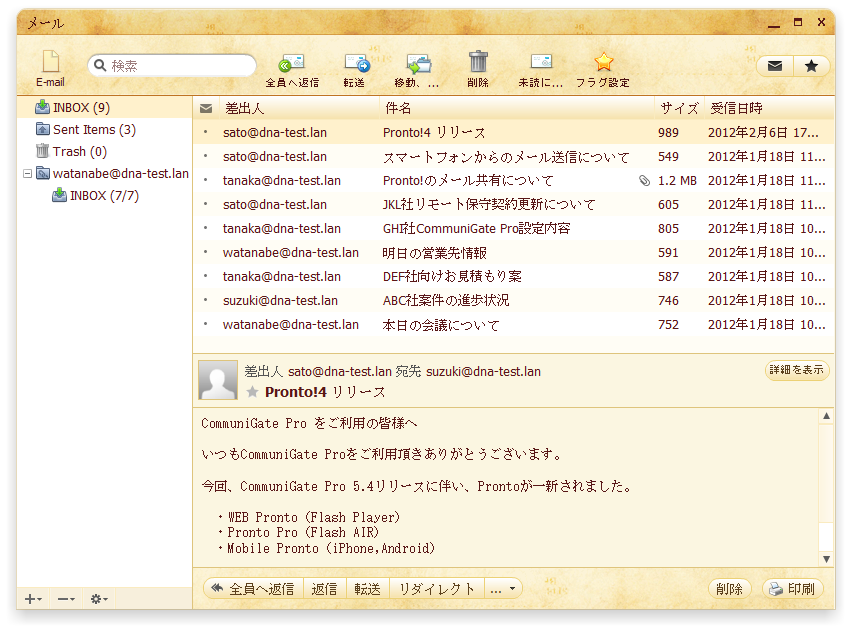Click the suzuki@dna-test.lan sender cell

(x=280, y=301)
